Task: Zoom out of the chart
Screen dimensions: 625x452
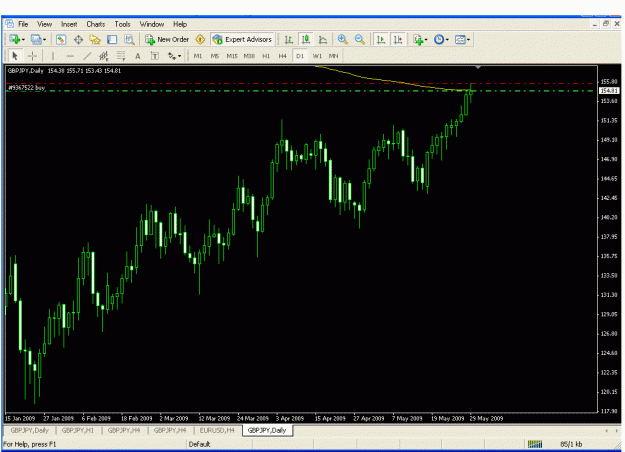Action: [x=360, y=39]
